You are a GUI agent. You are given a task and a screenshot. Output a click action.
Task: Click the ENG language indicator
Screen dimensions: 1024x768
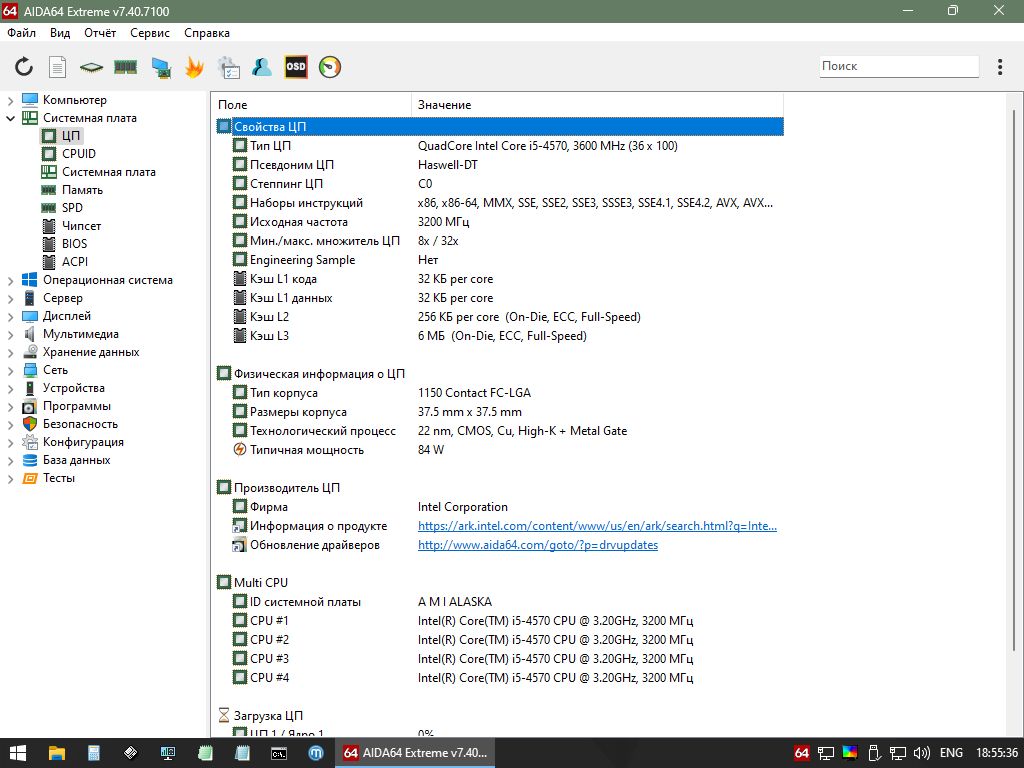(x=951, y=753)
